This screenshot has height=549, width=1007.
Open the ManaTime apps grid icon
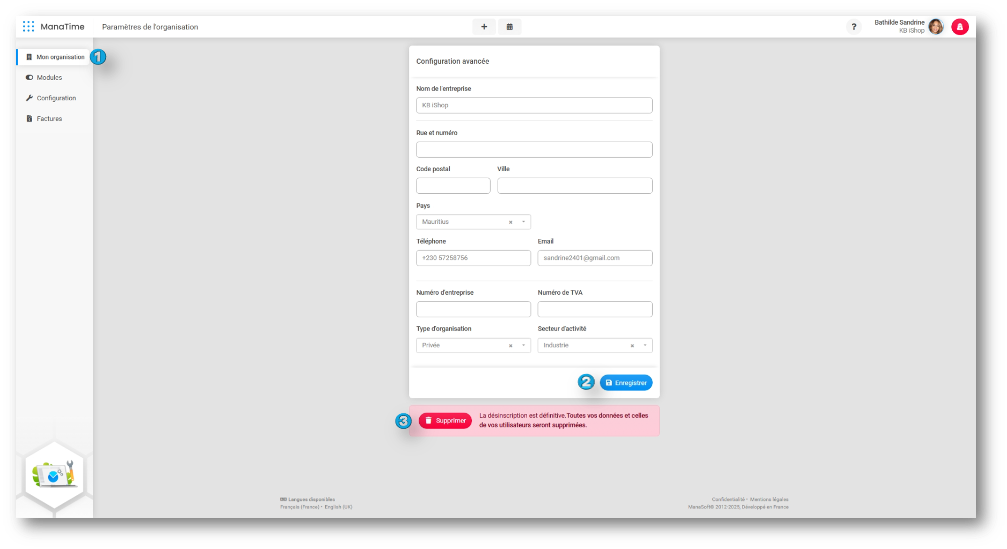click(x=28, y=26)
